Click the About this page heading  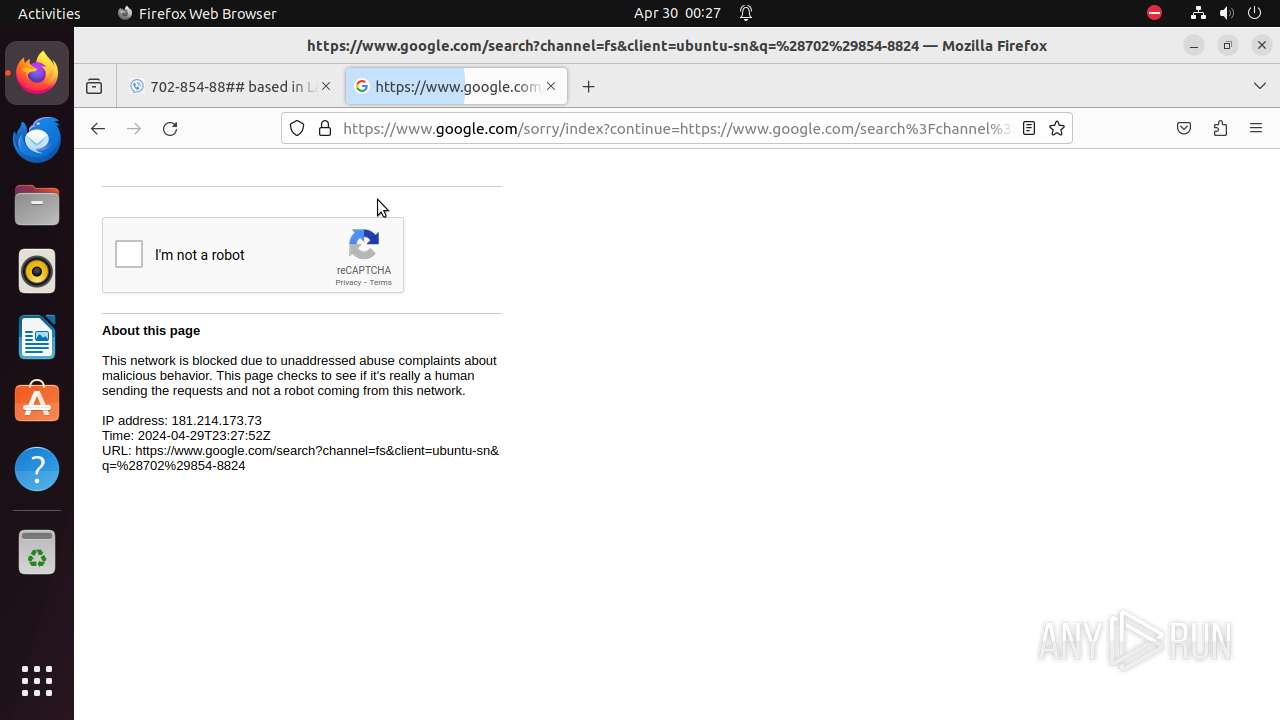(151, 331)
